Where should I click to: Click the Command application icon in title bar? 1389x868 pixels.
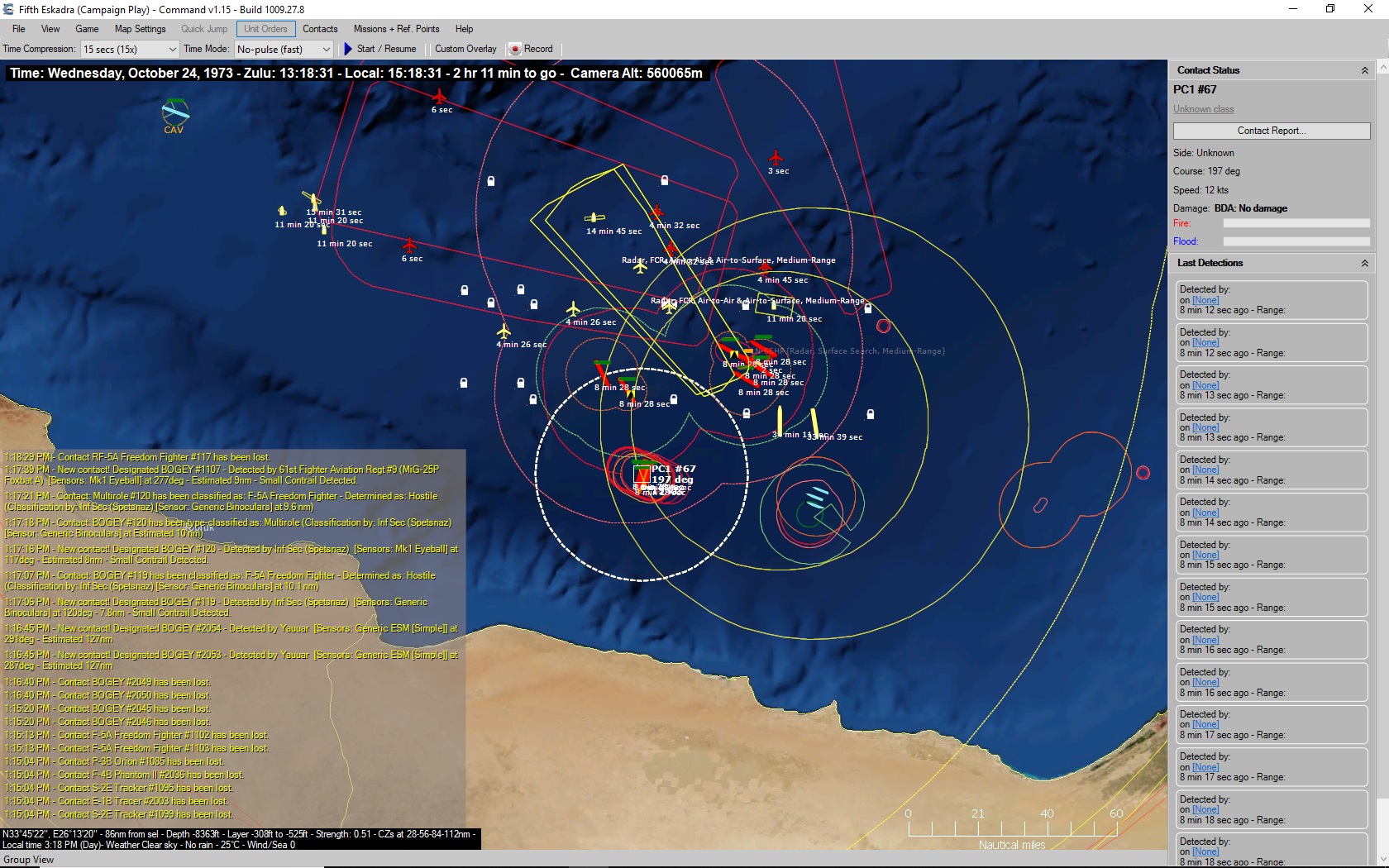tap(8, 9)
